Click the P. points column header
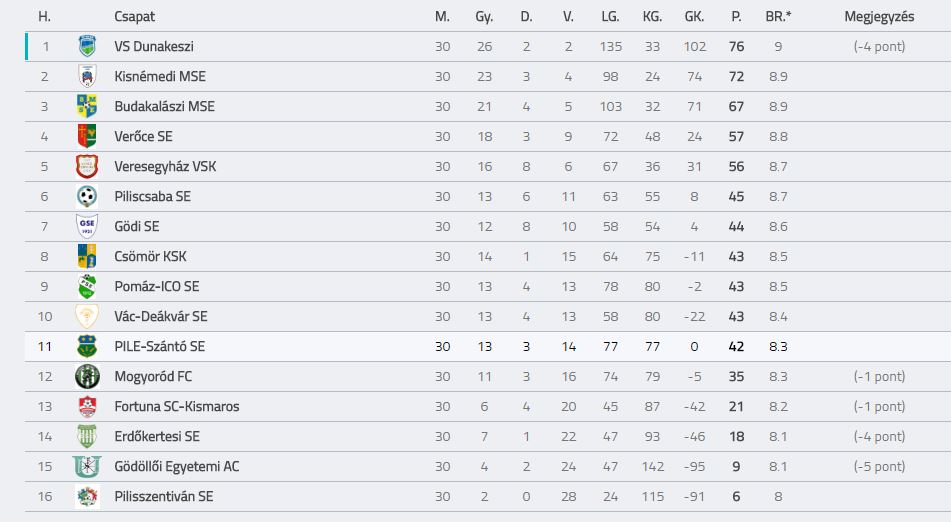 pyautogui.click(x=736, y=16)
